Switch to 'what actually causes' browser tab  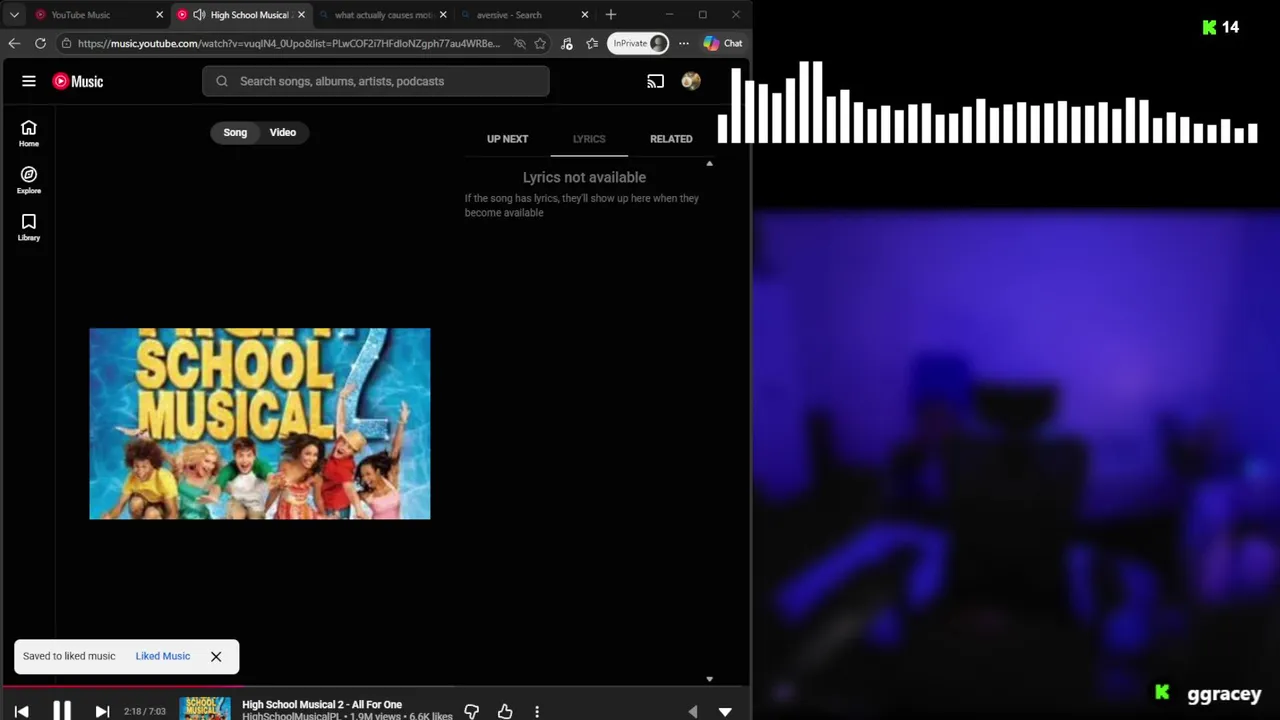tap(382, 15)
